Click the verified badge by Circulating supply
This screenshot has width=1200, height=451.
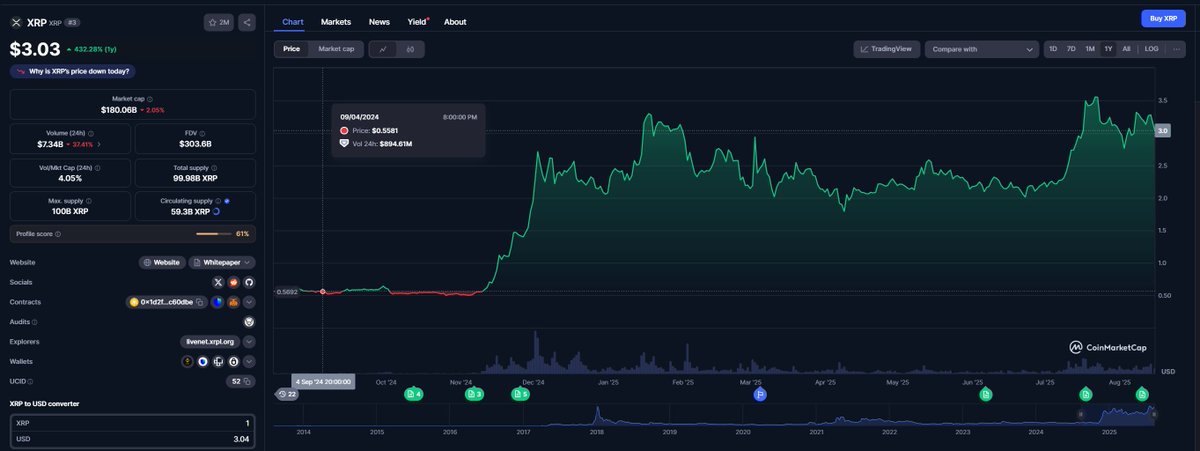227,201
